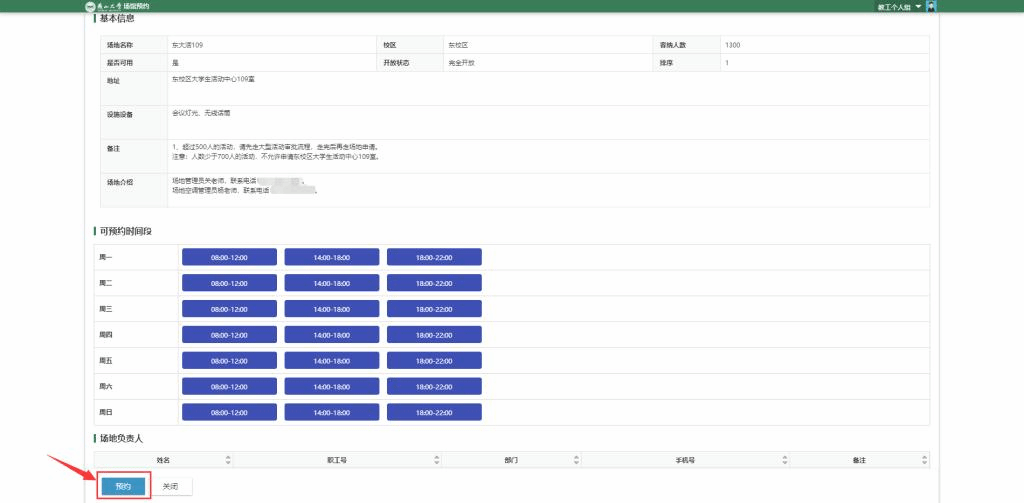Click the 教工个人组 user group label

(x=894, y=7)
